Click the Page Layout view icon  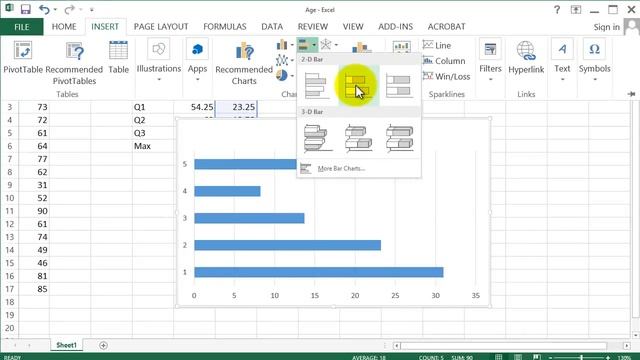(x=518, y=357)
